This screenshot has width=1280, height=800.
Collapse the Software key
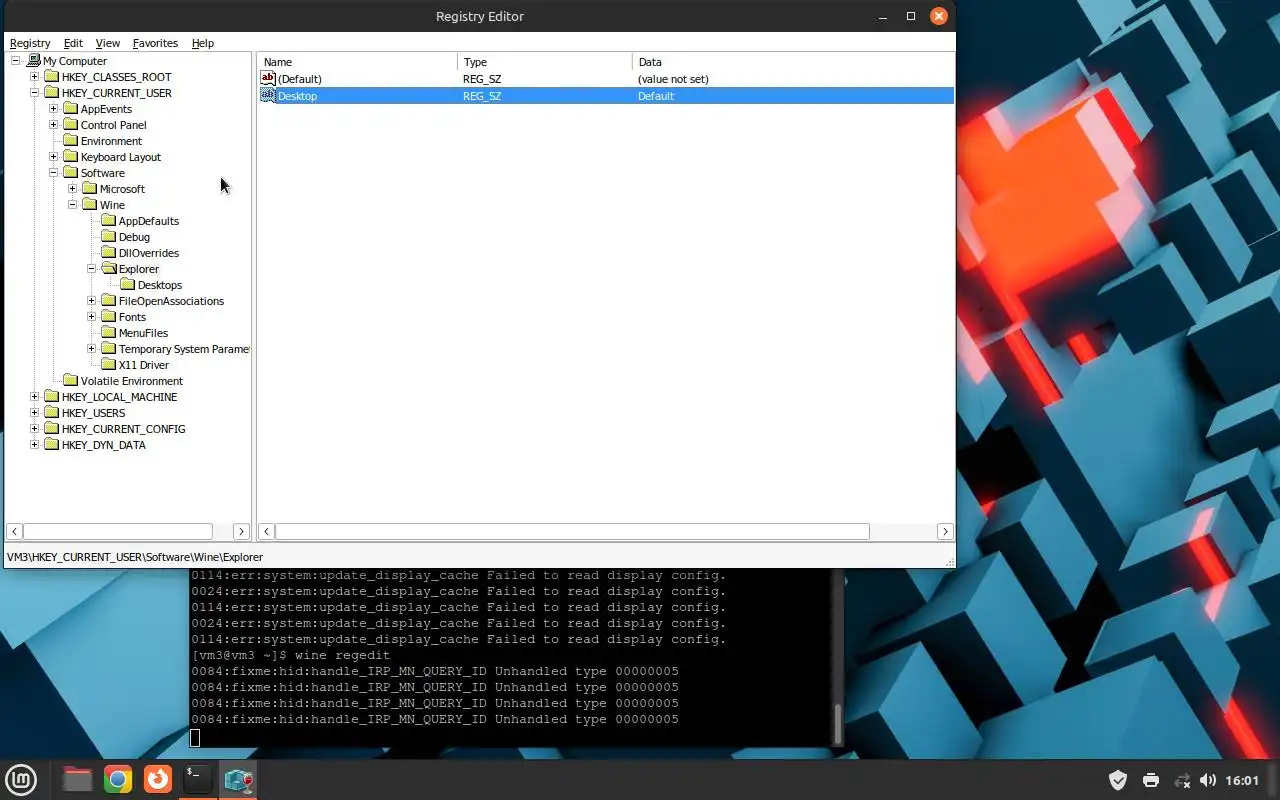pos(54,173)
